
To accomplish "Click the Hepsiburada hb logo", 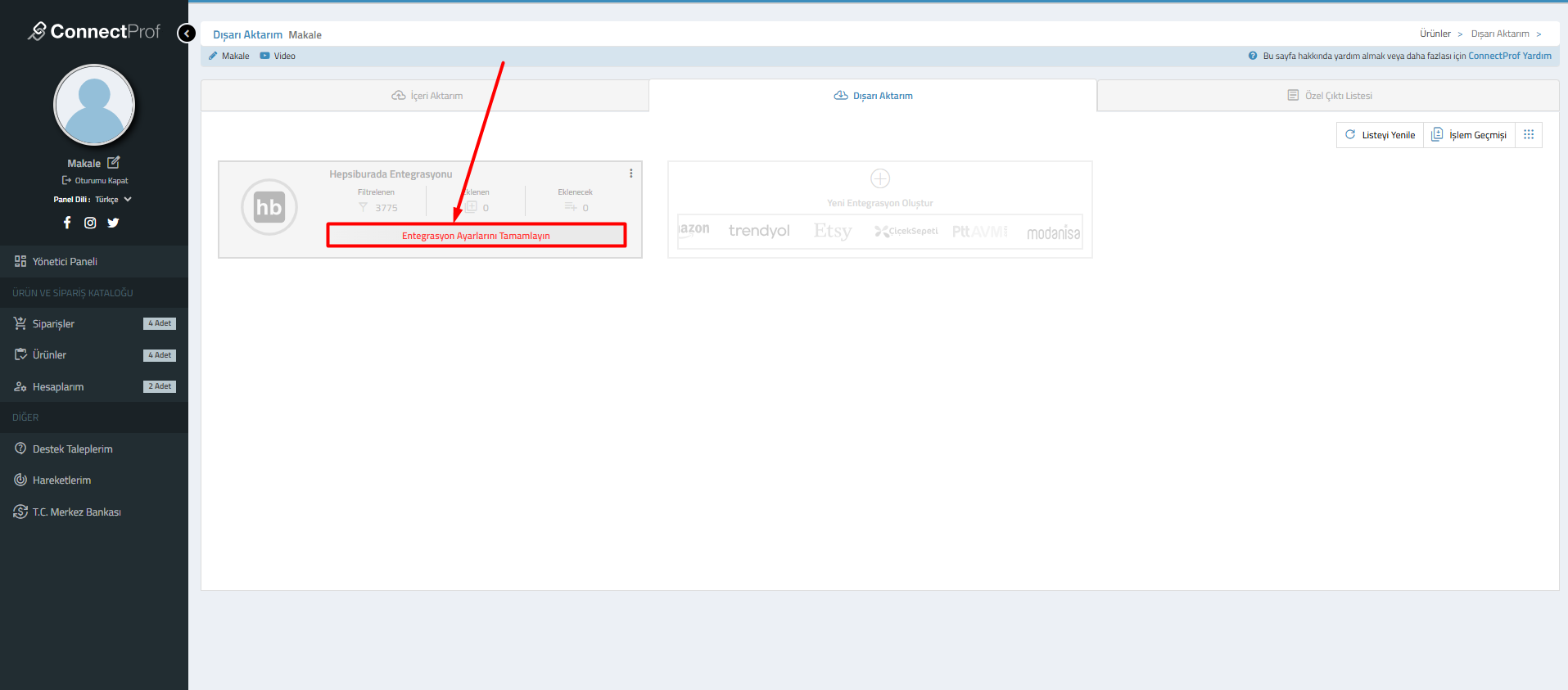I will [269, 207].
